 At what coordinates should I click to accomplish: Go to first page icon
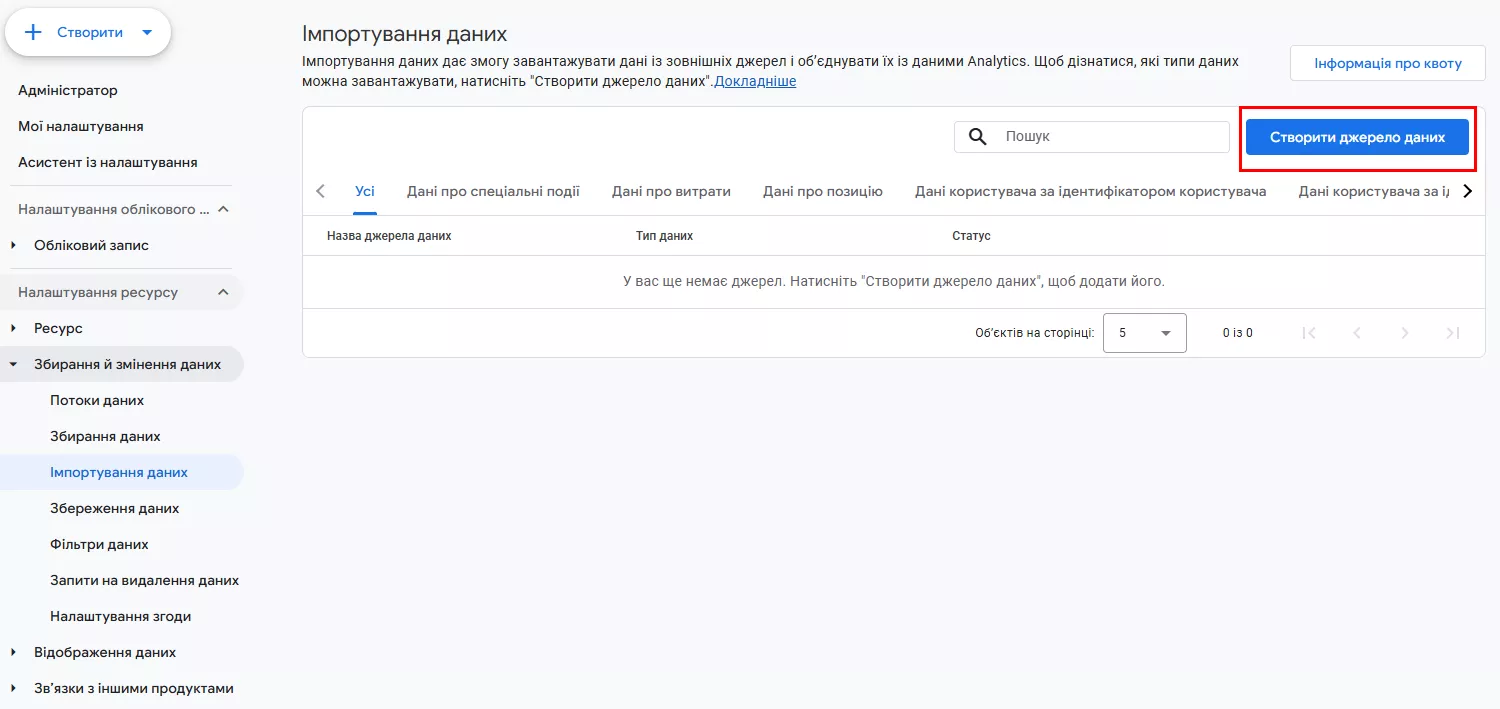pyautogui.click(x=1308, y=333)
